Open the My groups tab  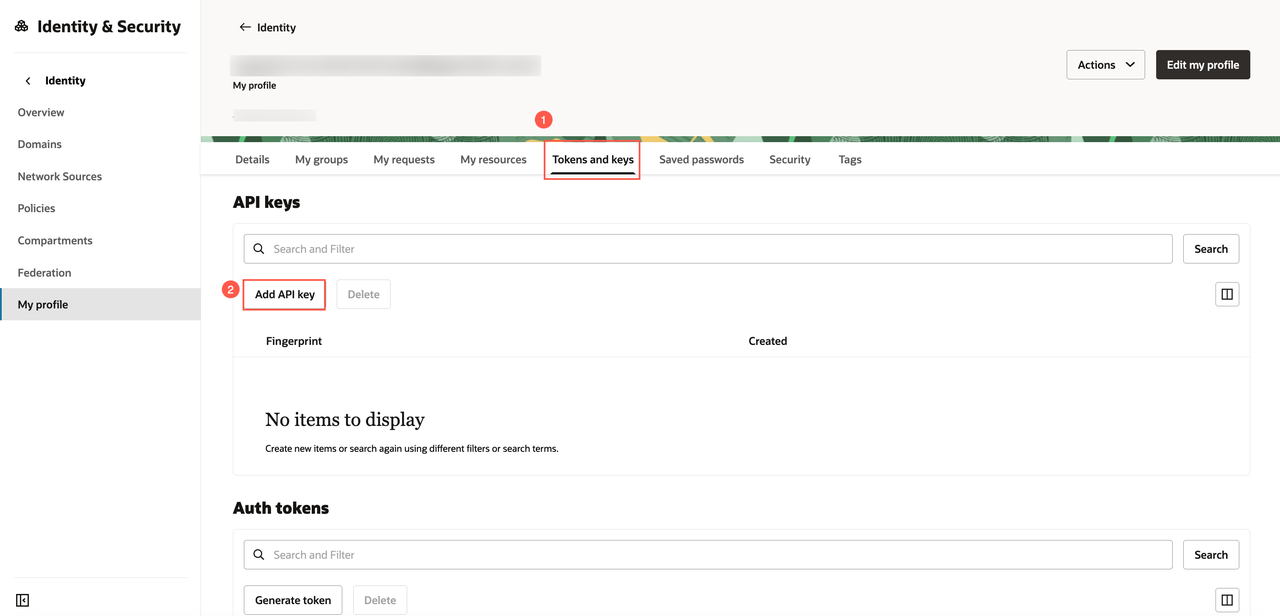[321, 160]
